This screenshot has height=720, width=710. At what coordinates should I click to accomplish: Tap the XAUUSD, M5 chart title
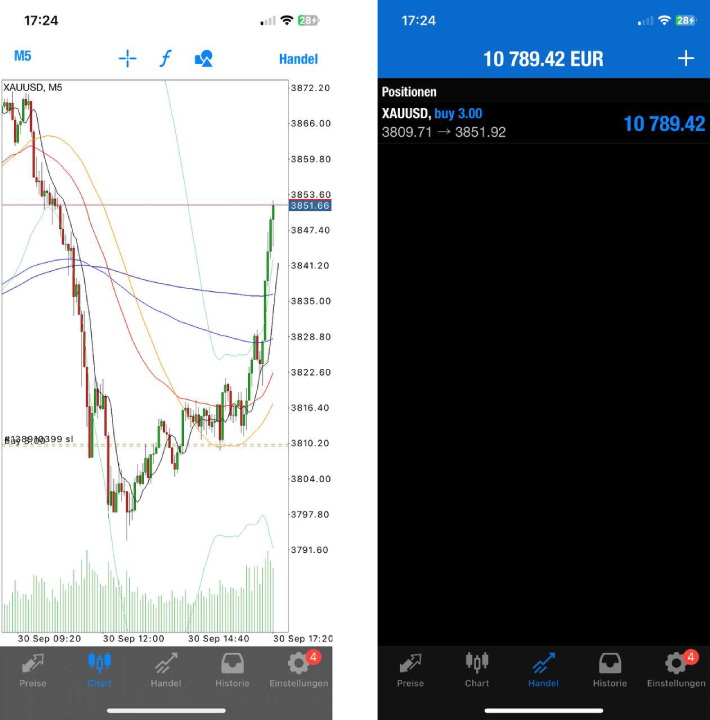33,87
